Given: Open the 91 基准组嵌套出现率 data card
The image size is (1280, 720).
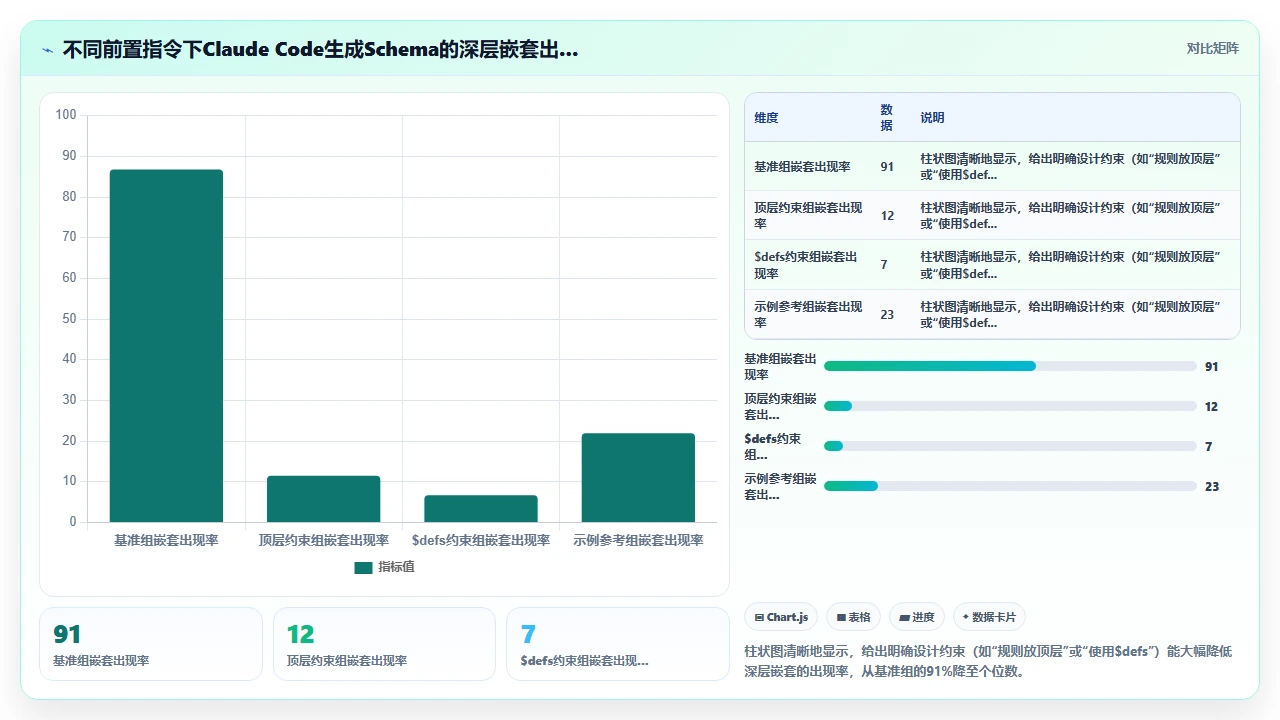Looking at the screenshot, I should tap(151, 644).
